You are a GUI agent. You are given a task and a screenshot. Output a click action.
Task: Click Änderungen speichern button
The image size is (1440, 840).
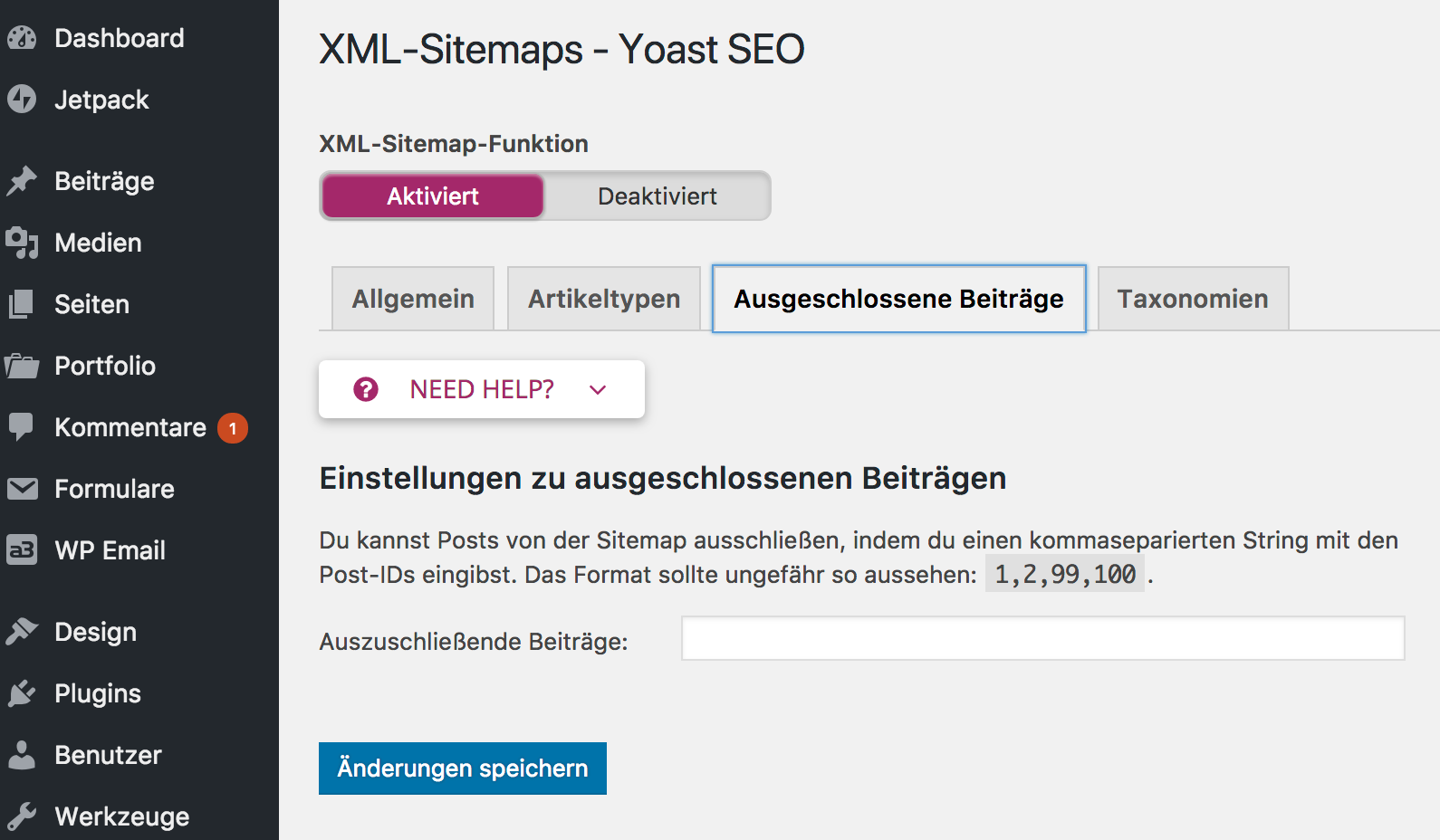click(463, 768)
